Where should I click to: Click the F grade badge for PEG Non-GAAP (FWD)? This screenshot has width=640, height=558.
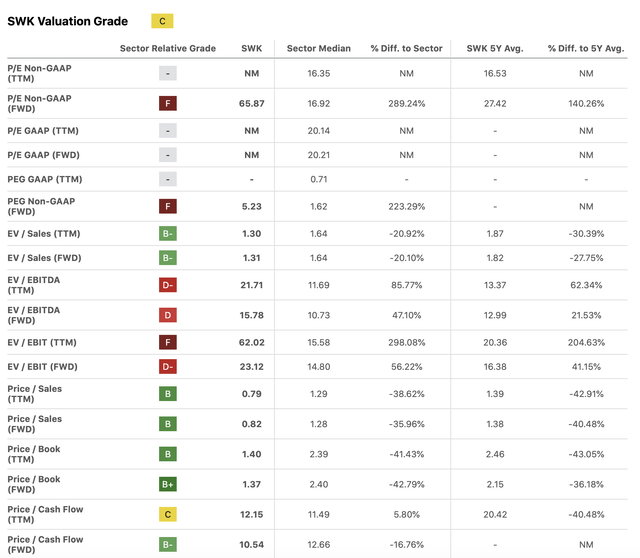point(168,206)
